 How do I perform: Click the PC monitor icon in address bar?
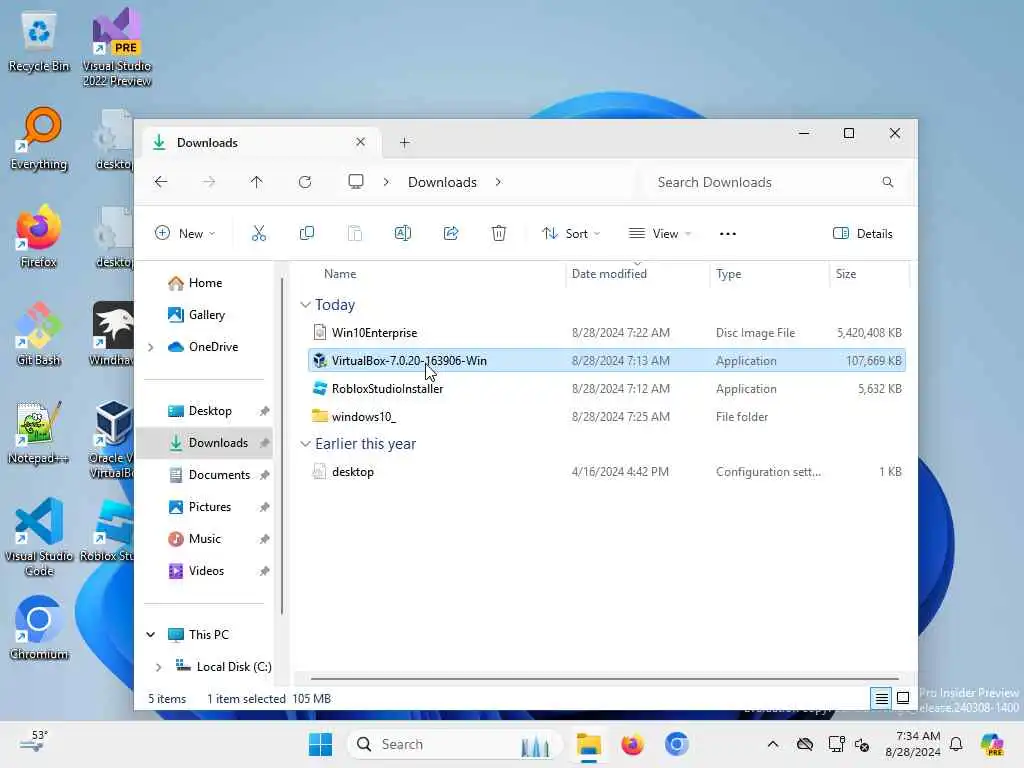click(x=355, y=182)
